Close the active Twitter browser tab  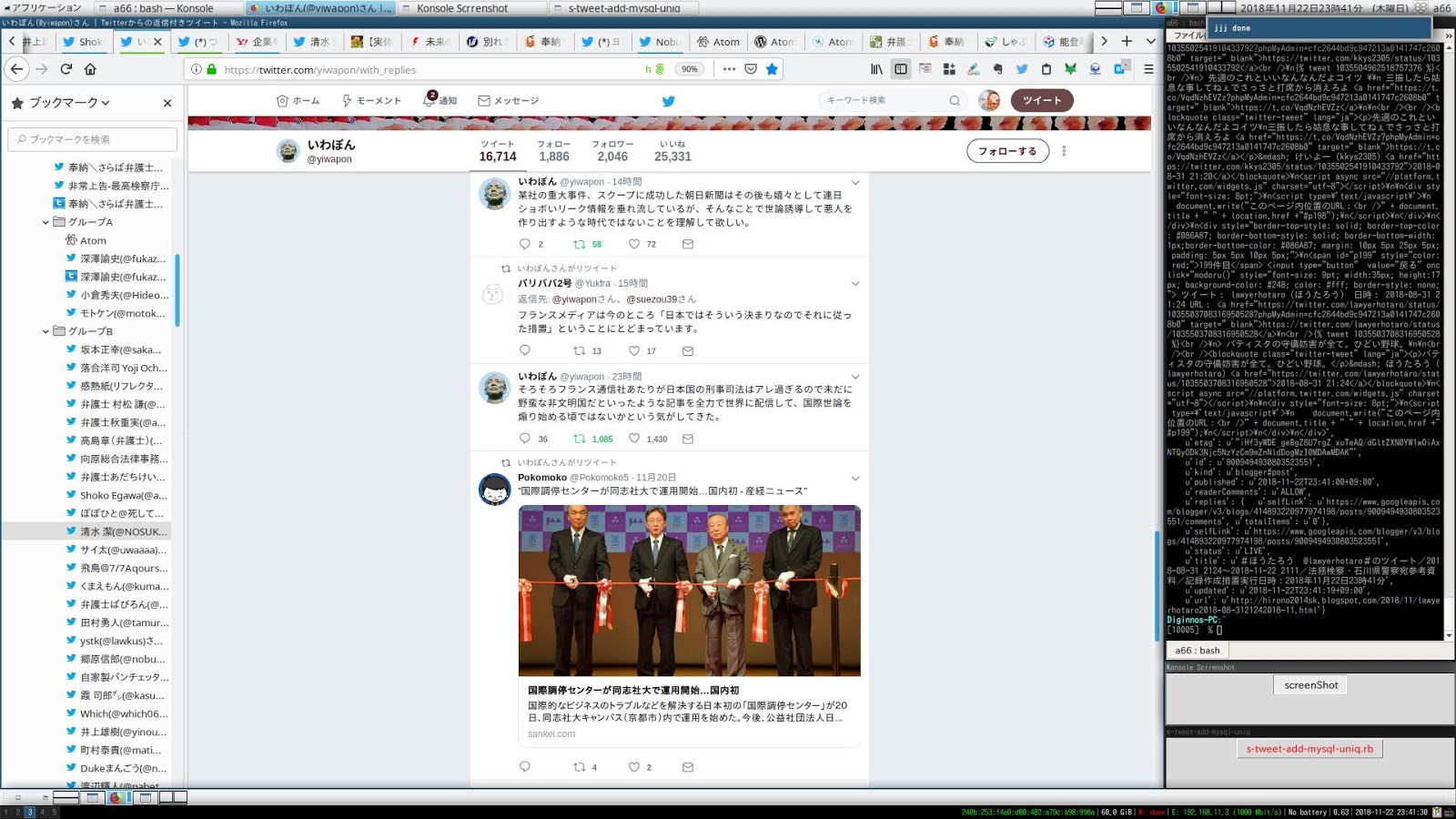[157, 41]
